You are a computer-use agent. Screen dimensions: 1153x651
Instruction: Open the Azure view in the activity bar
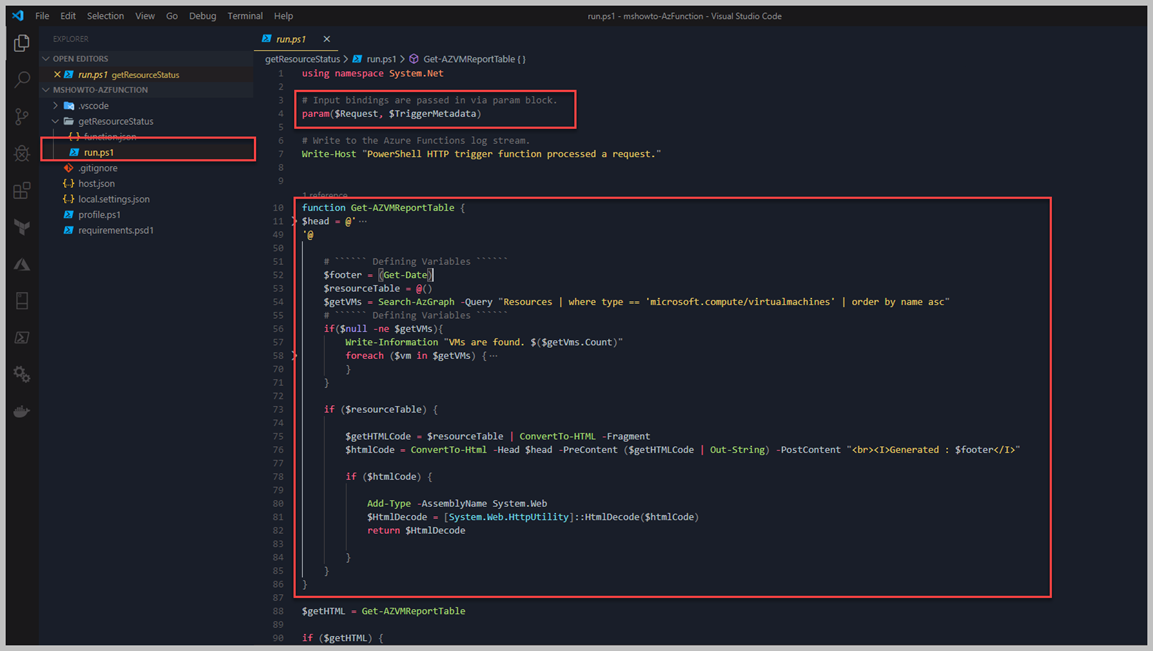click(22, 264)
